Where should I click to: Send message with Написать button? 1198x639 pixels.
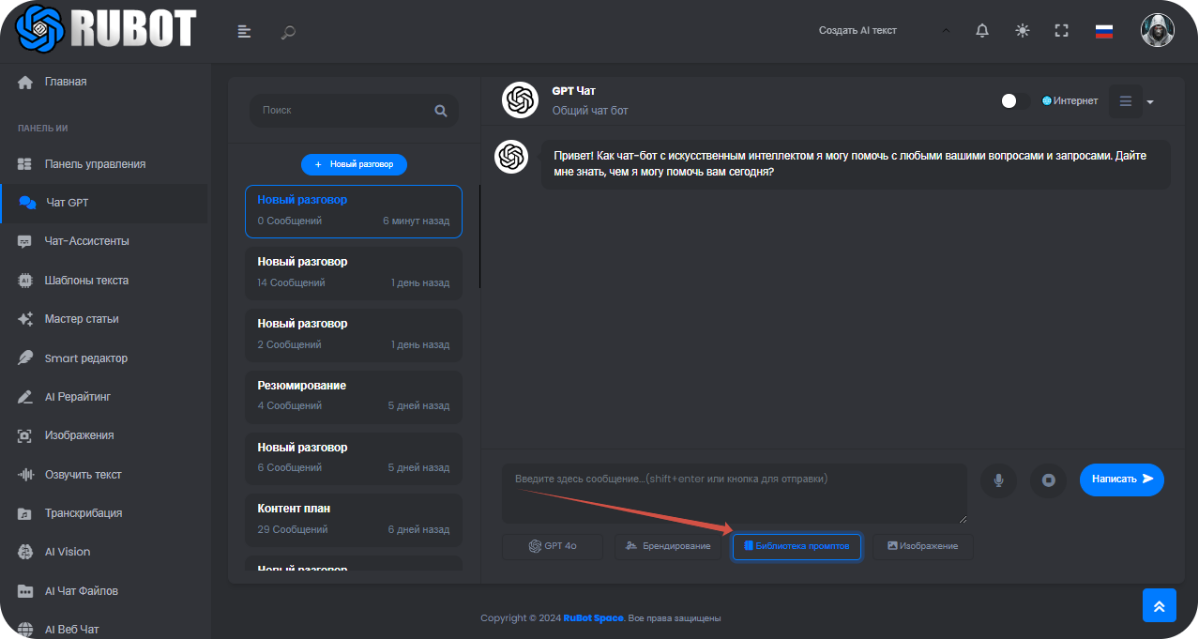tap(1122, 479)
